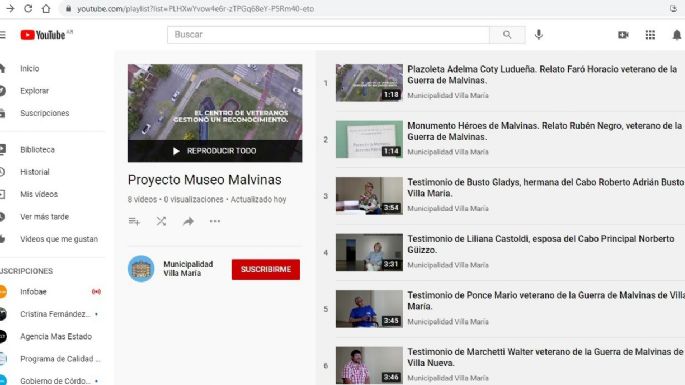
Task: Open the YouTube apps grid
Action: click(650, 35)
